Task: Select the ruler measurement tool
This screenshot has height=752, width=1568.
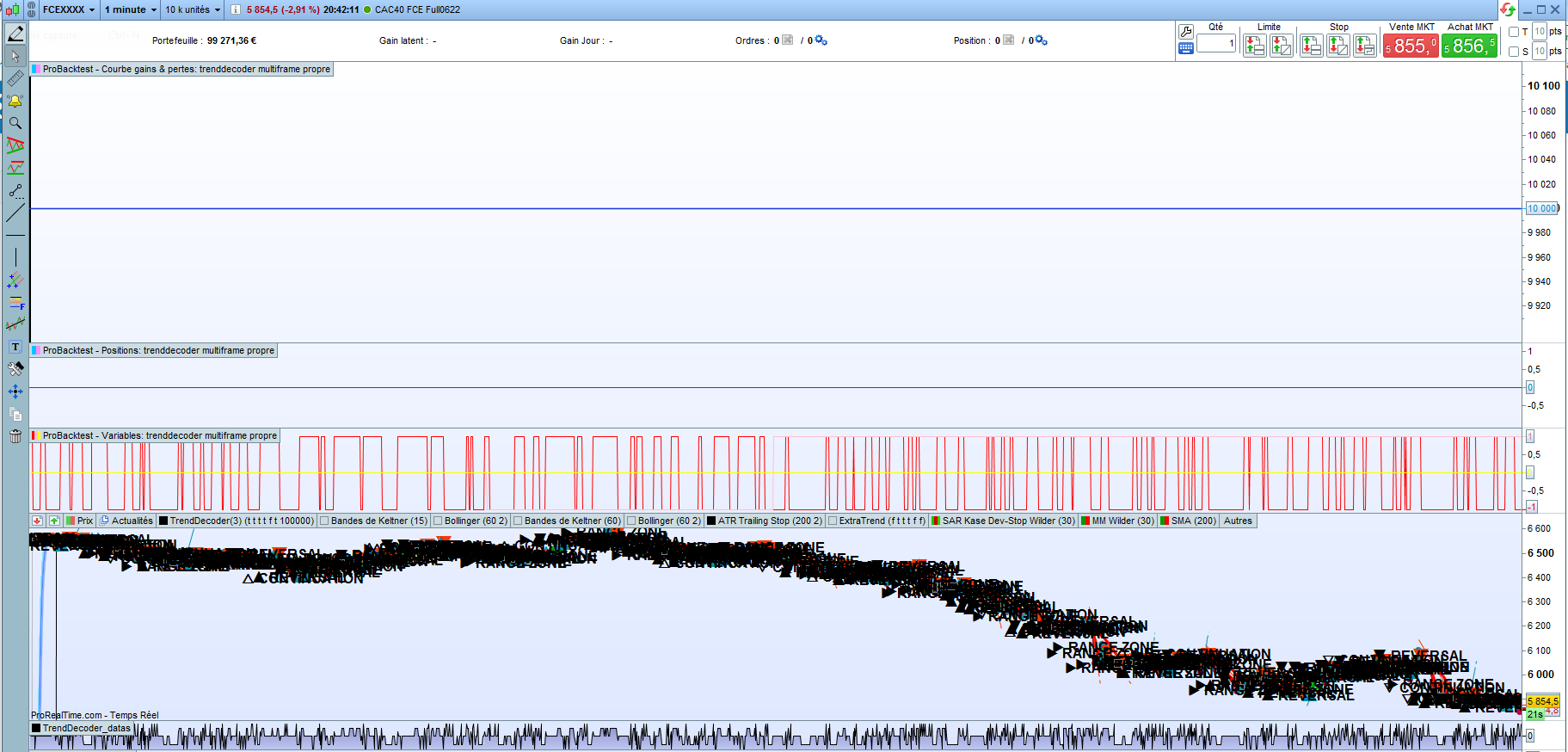Action: (x=15, y=79)
